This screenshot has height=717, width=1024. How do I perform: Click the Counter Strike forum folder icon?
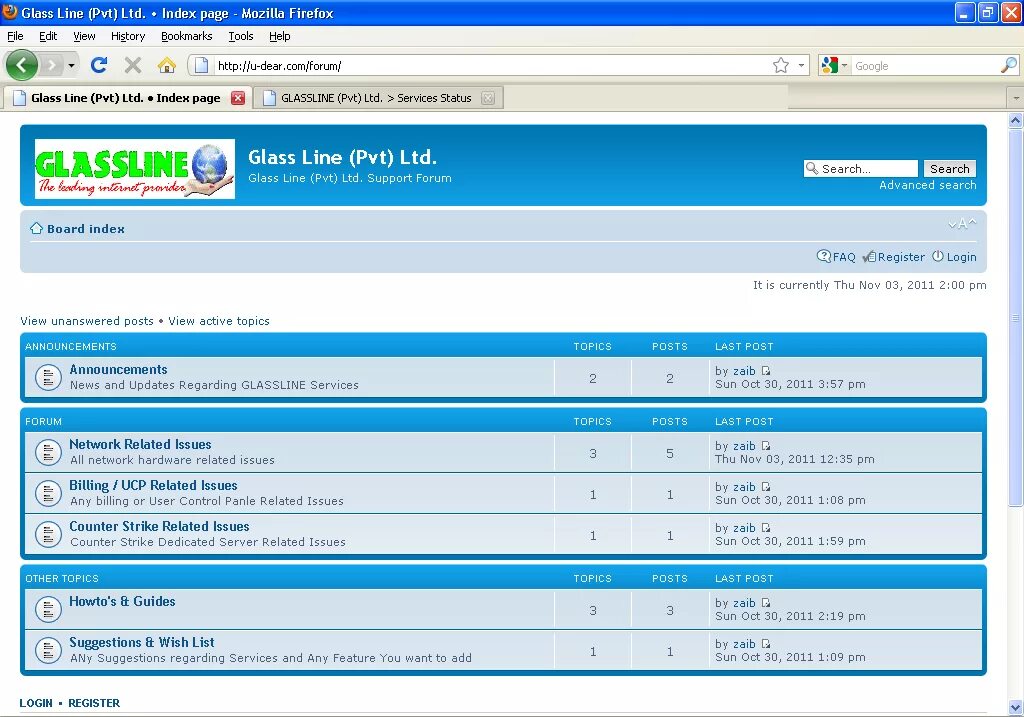click(48, 535)
